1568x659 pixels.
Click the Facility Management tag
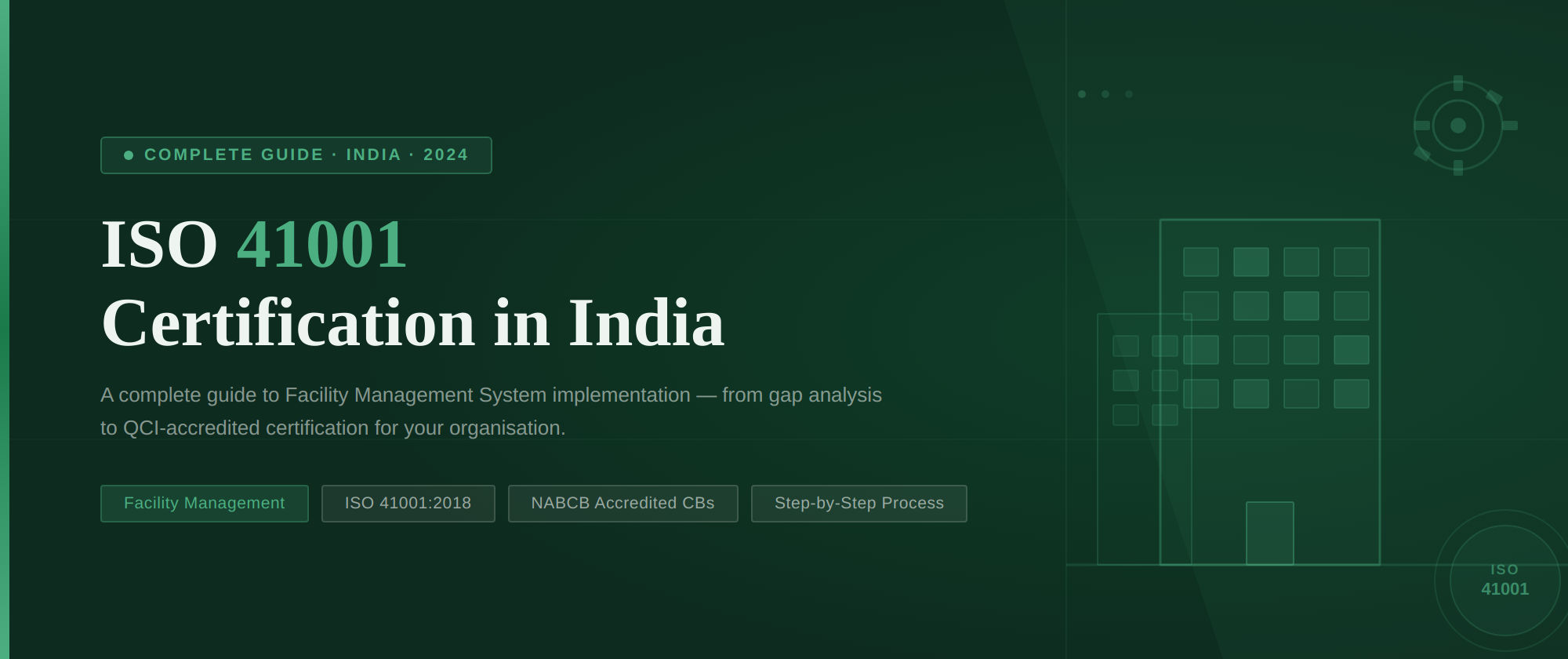tap(205, 504)
